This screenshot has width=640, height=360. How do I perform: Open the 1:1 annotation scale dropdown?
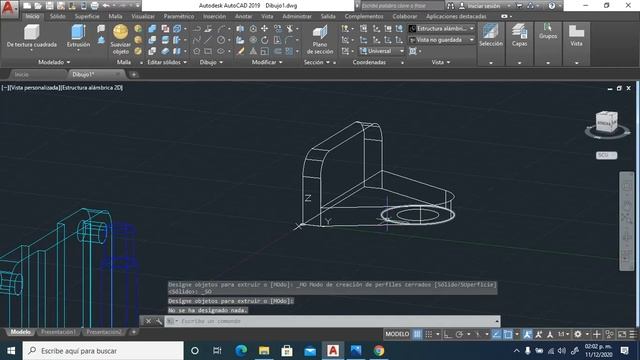pos(563,334)
